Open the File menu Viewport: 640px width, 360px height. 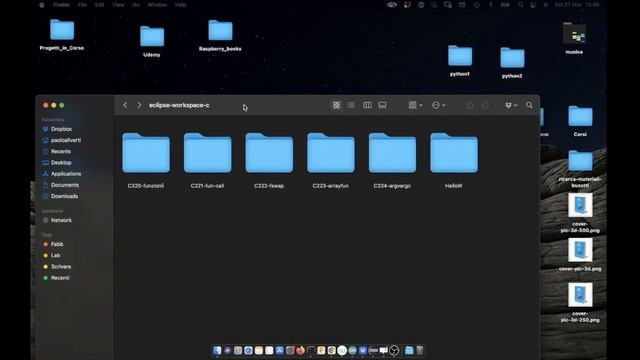(x=82, y=5)
